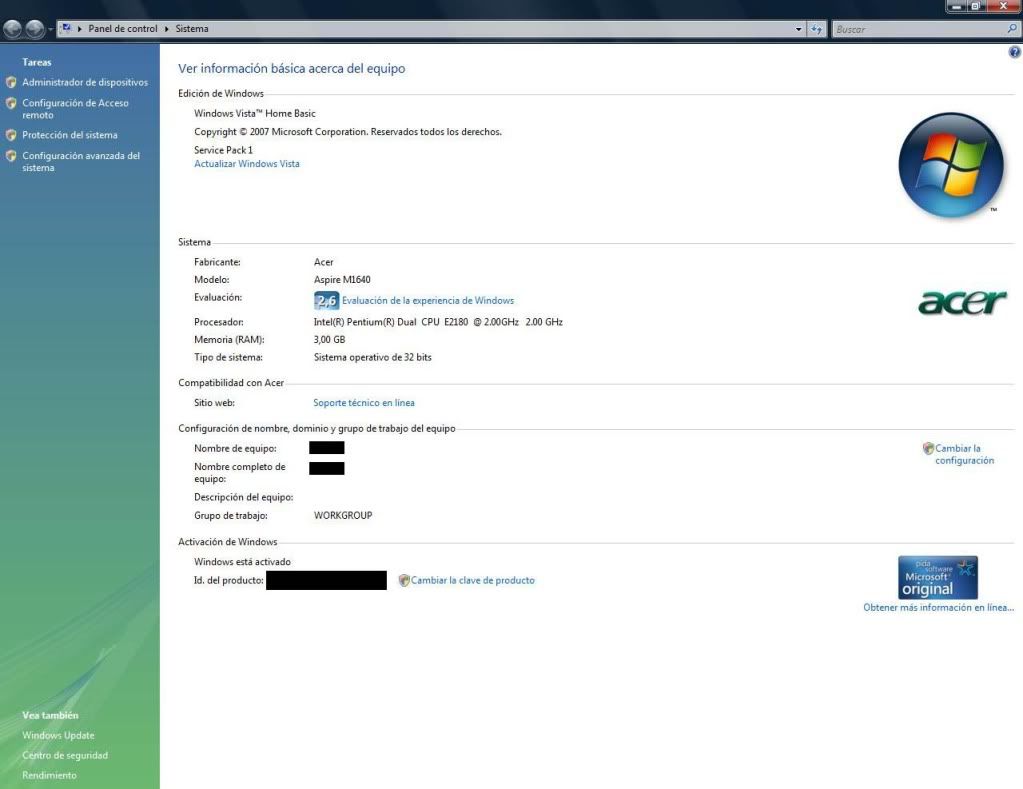Click Service Pack 1 text
The height and width of the screenshot is (789, 1023).
point(223,150)
